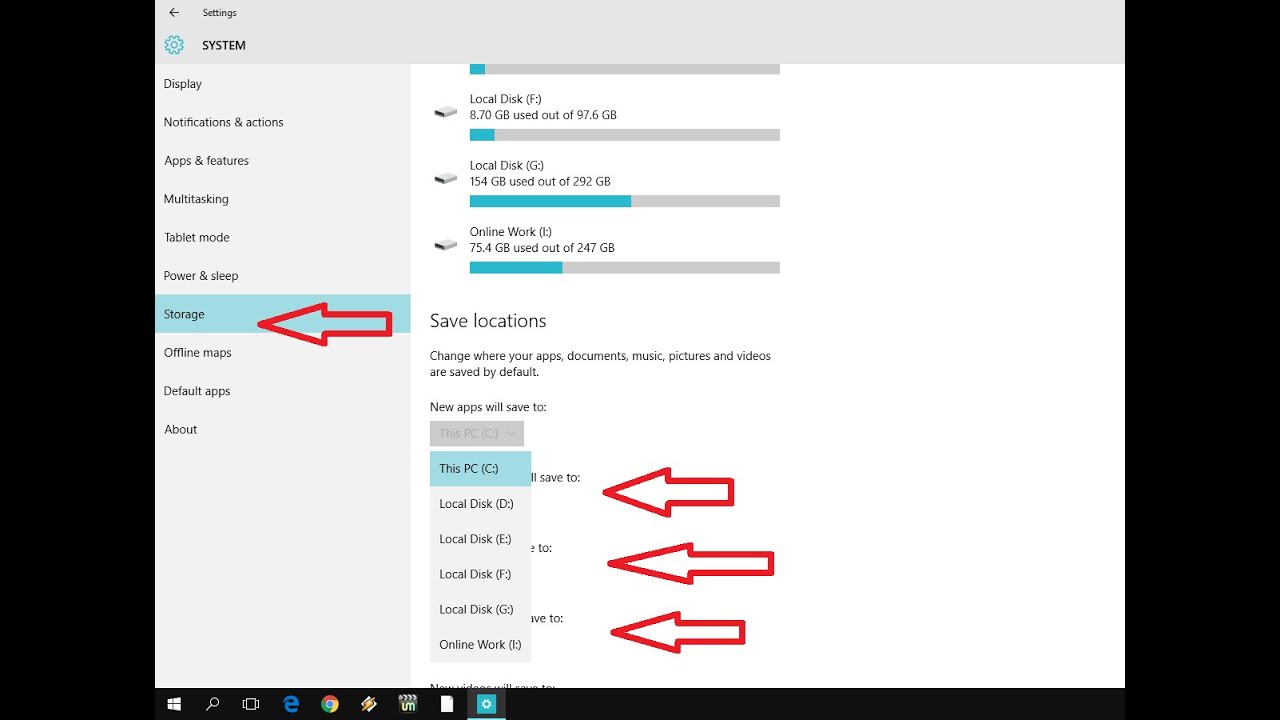
Task: Click the 'Local Disk (F:)' storage label
Action: (506, 99)
